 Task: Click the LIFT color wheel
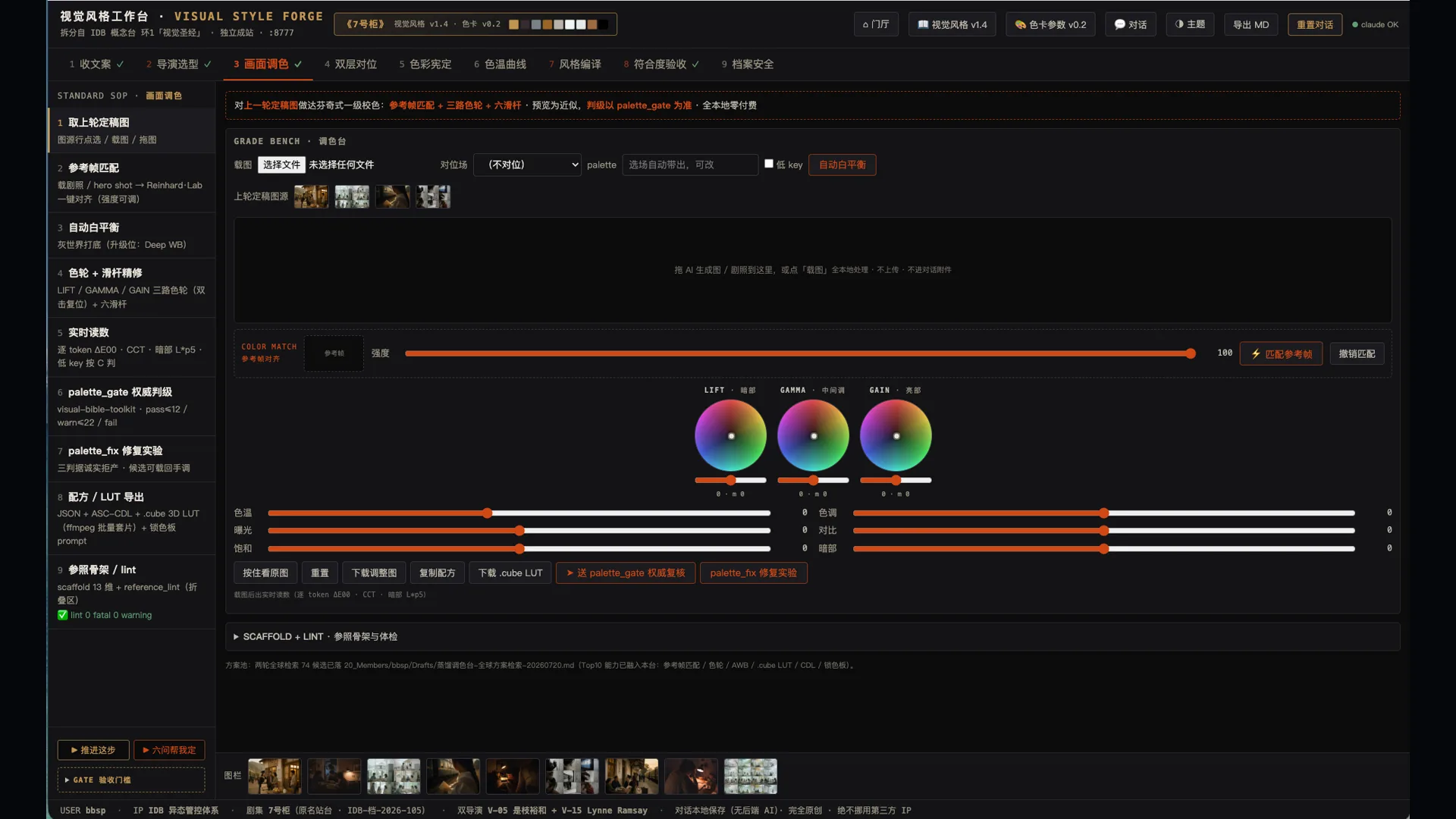pyautogui.click(x=731, y=436)
